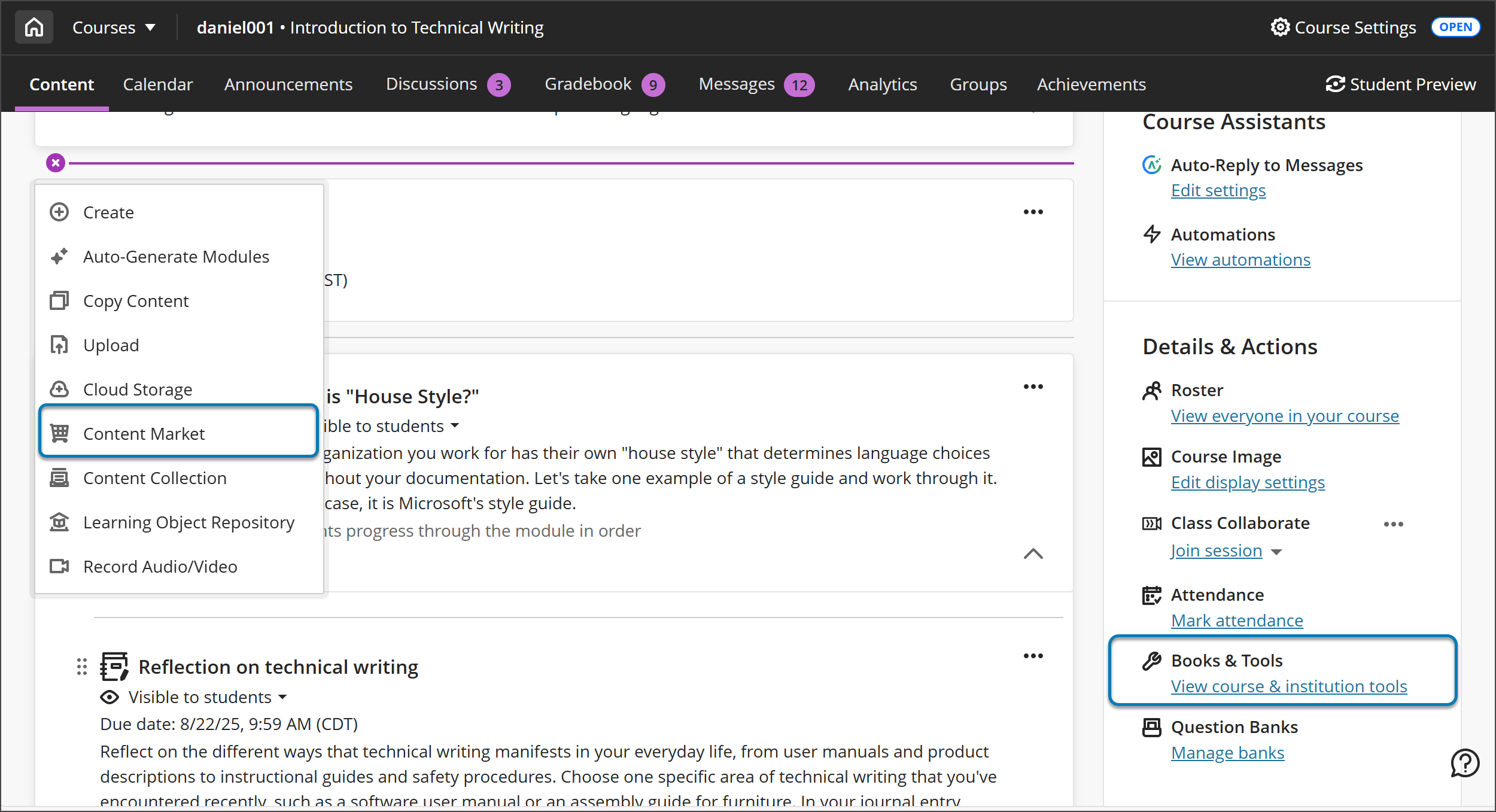Close the purple content insertion line
This screenshot has width=1496, height=812.
(x=56, y=162)
